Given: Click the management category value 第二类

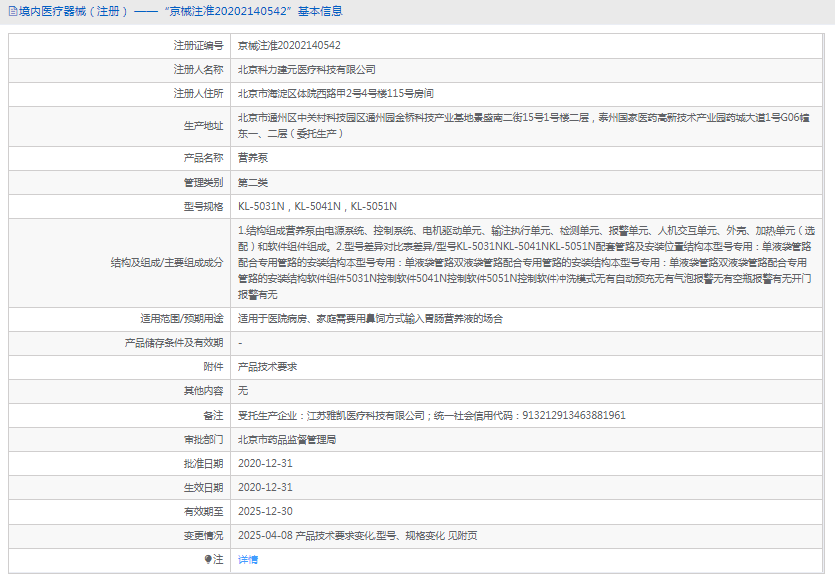Looking at the screenshot, I should click(x=253, y=183).
